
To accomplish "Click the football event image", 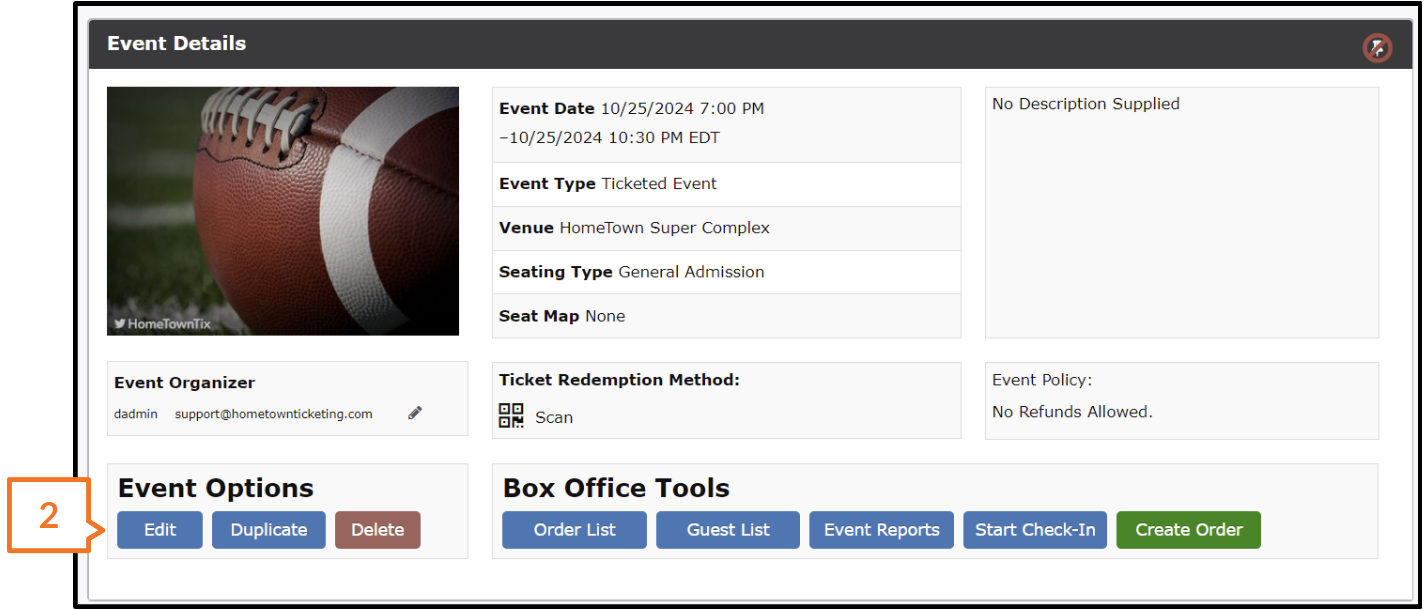I will [x=283, y=211].
